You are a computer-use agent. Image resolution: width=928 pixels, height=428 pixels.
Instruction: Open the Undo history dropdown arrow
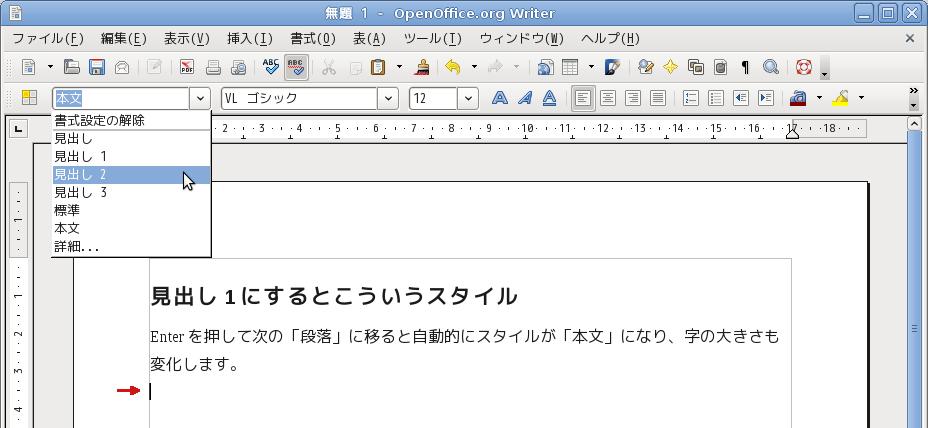tap(474, 67)
